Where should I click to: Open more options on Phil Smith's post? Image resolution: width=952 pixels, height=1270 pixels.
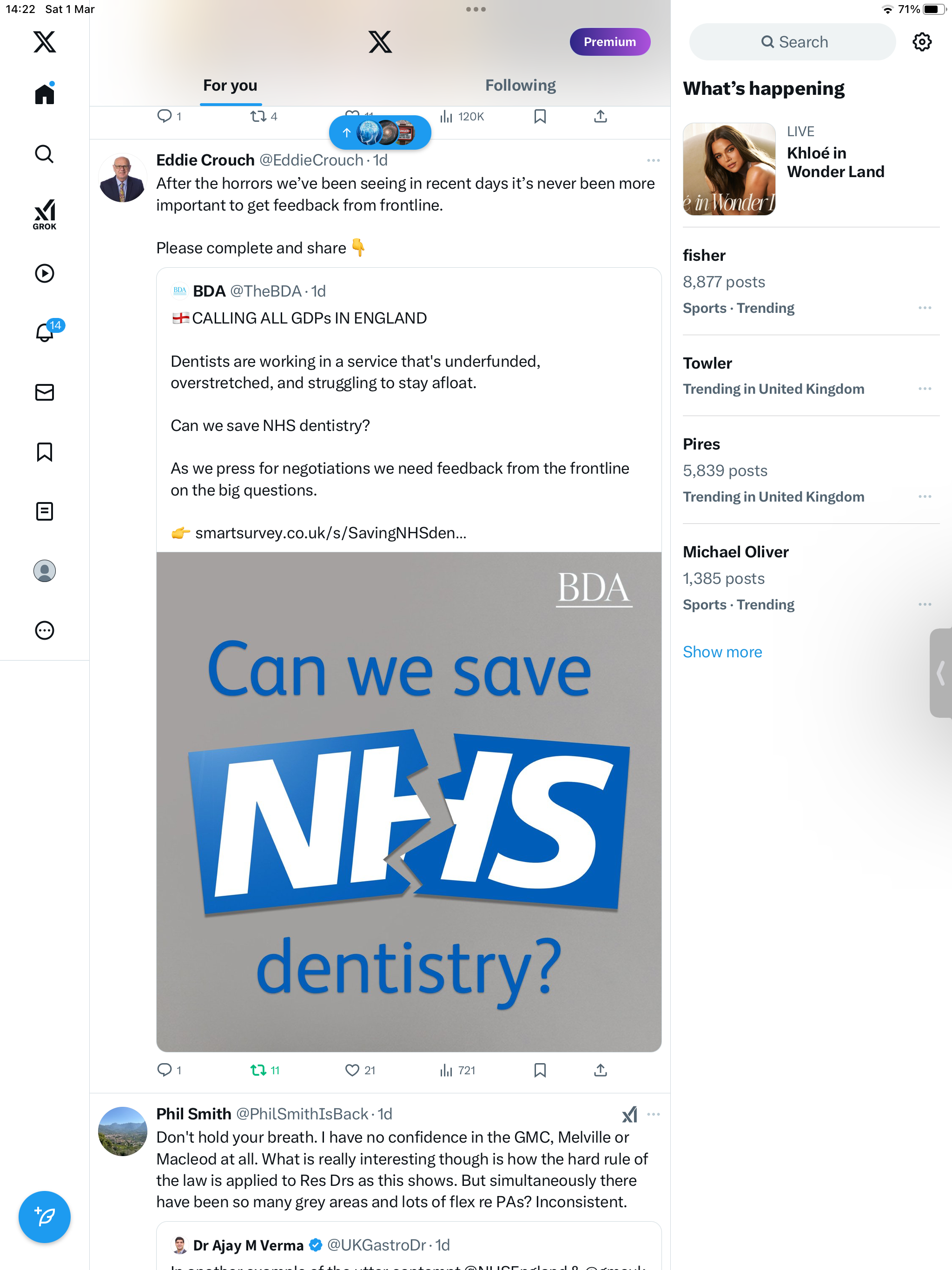coord(653,1114)
